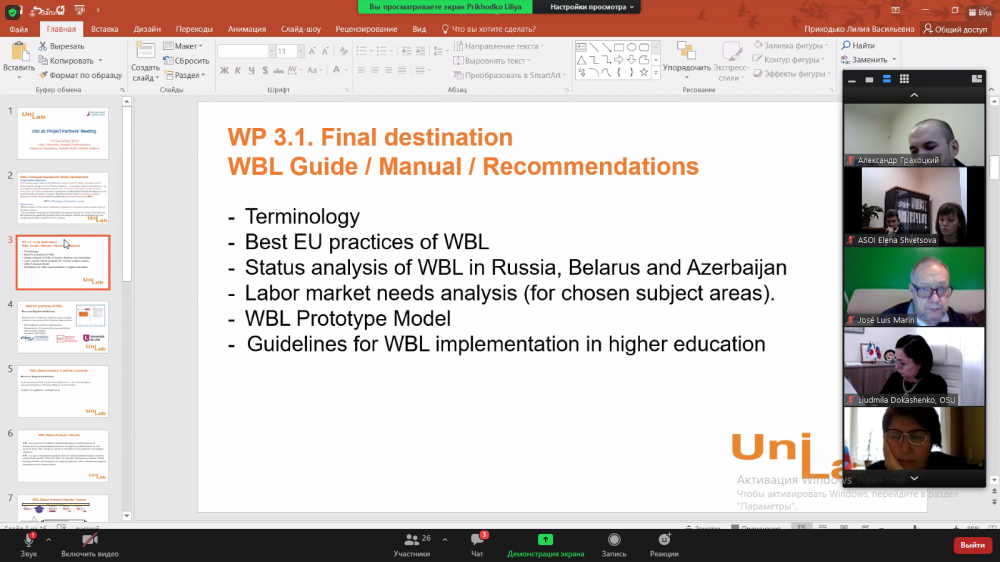Select slide 1 thumbnail
Viewport: 1000px width, 562px height.
point(63,133)
